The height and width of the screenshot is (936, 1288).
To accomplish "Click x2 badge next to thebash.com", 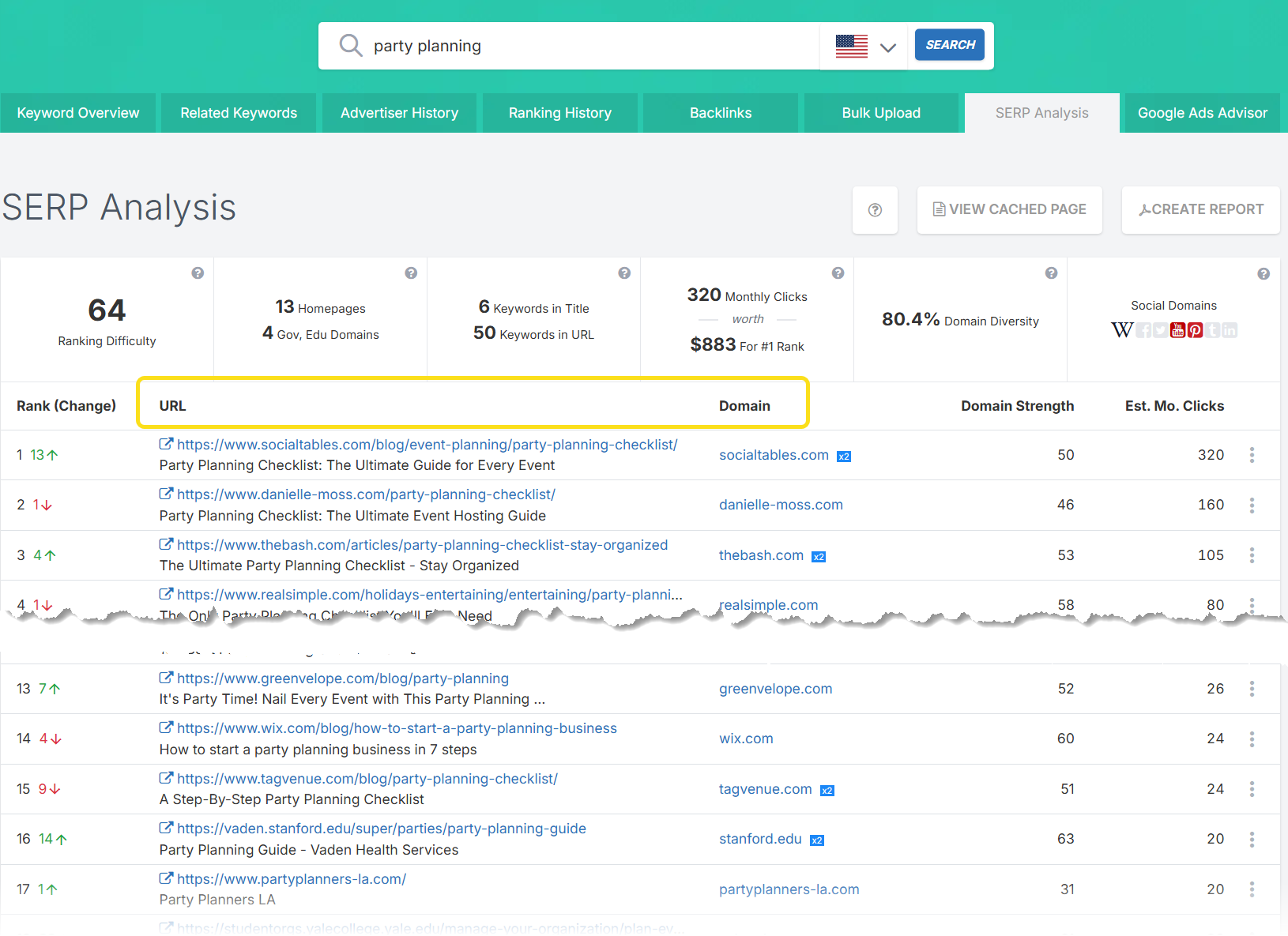I will pos(819,557).
